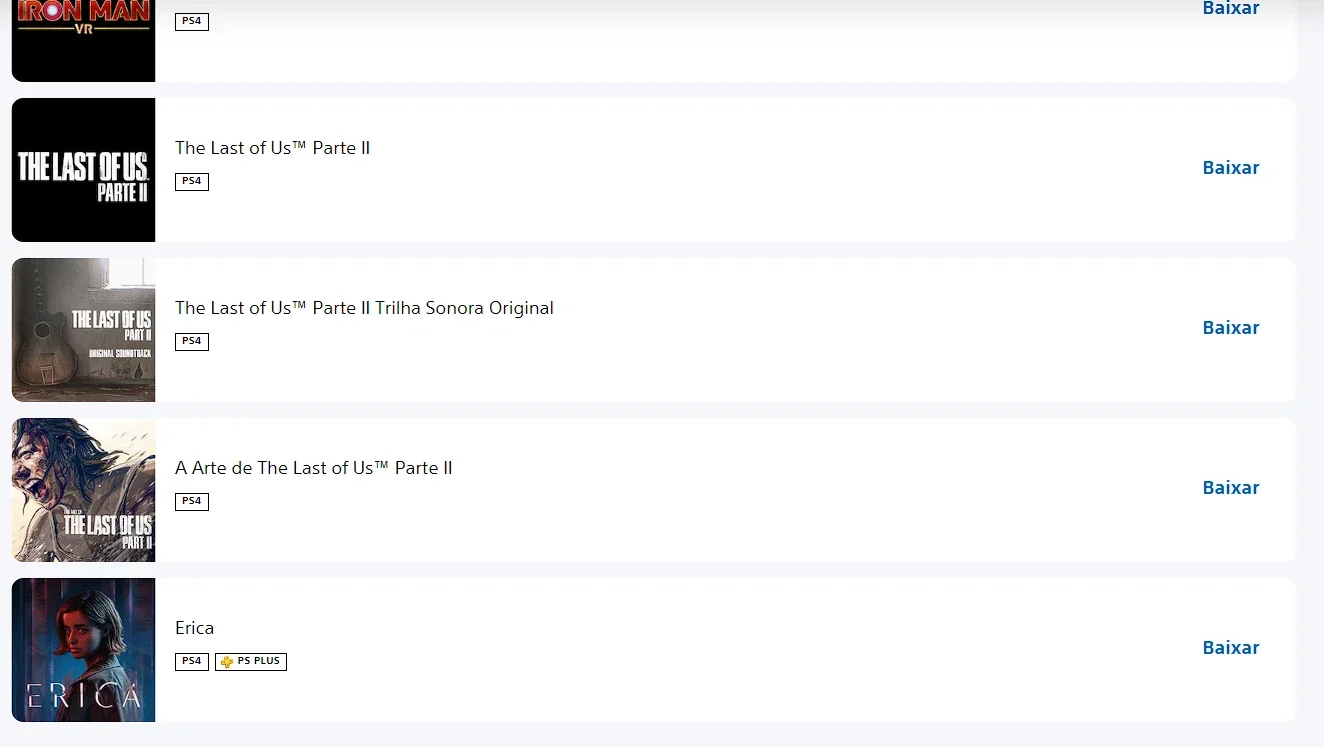Download The Last of Us Parte II with Baixar
The image size is (1324, 747).
point(1231,168)
